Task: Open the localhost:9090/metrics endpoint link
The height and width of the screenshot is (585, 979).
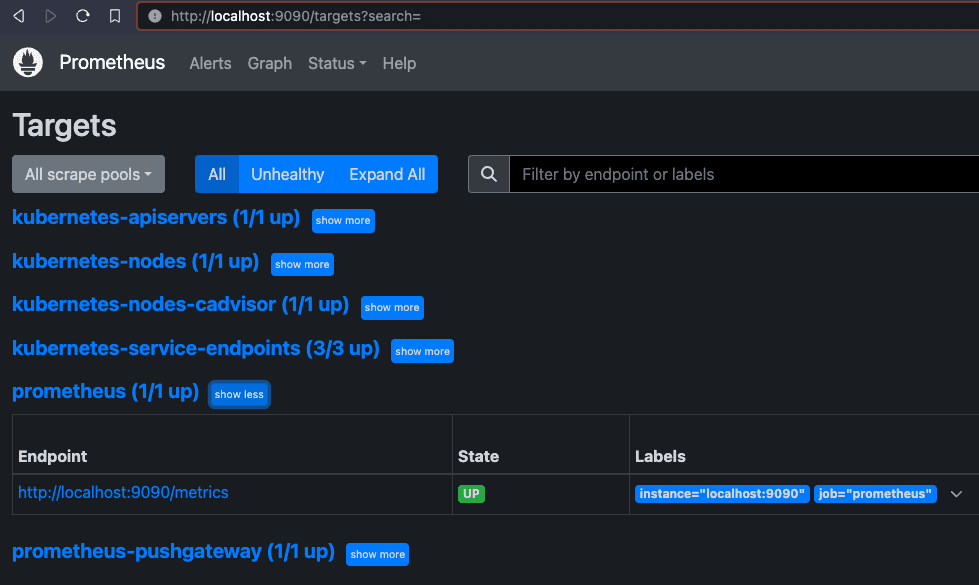Action: tap(123, 492)
